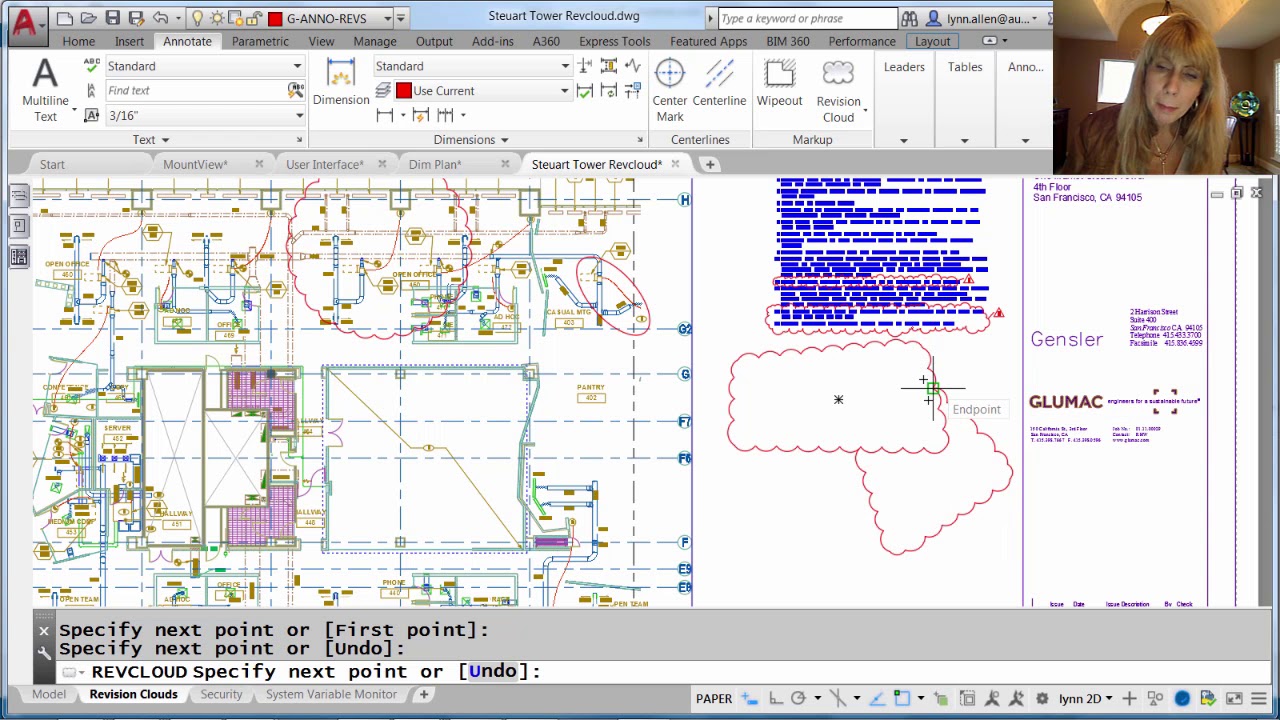Click the red Use Current color swatch
The image size is (1280, 720).
[x=404, y=91]
